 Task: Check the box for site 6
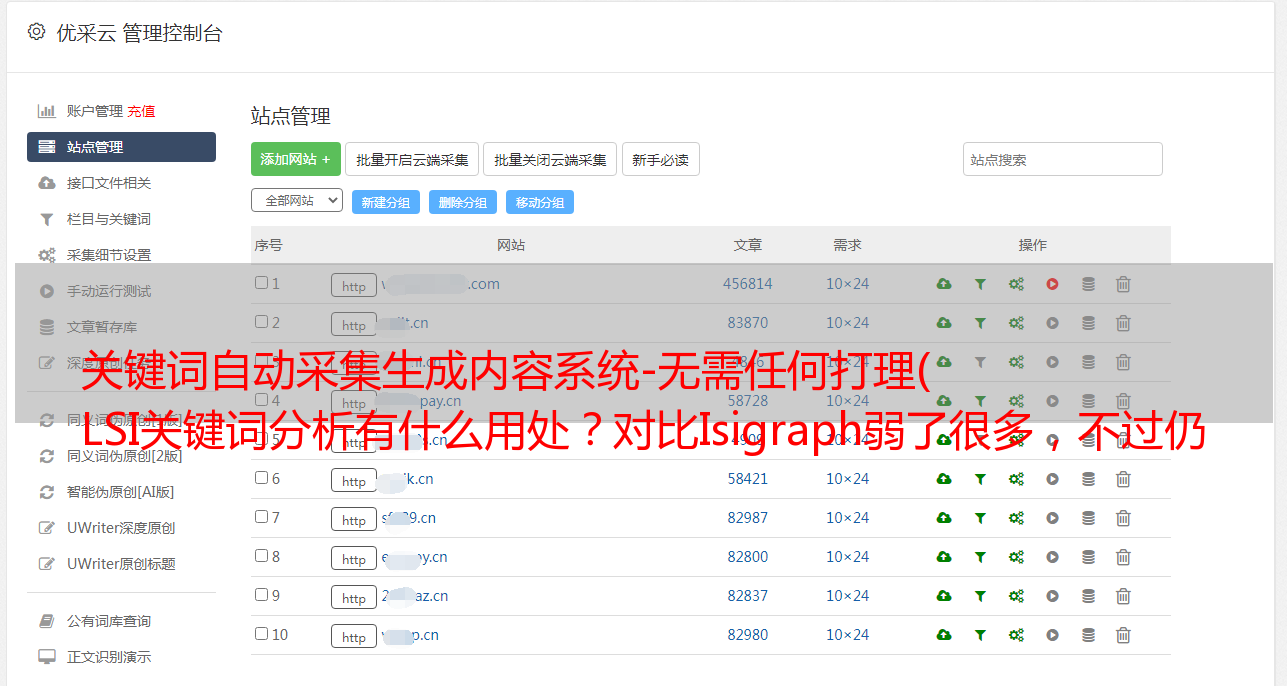pos(261,478)
